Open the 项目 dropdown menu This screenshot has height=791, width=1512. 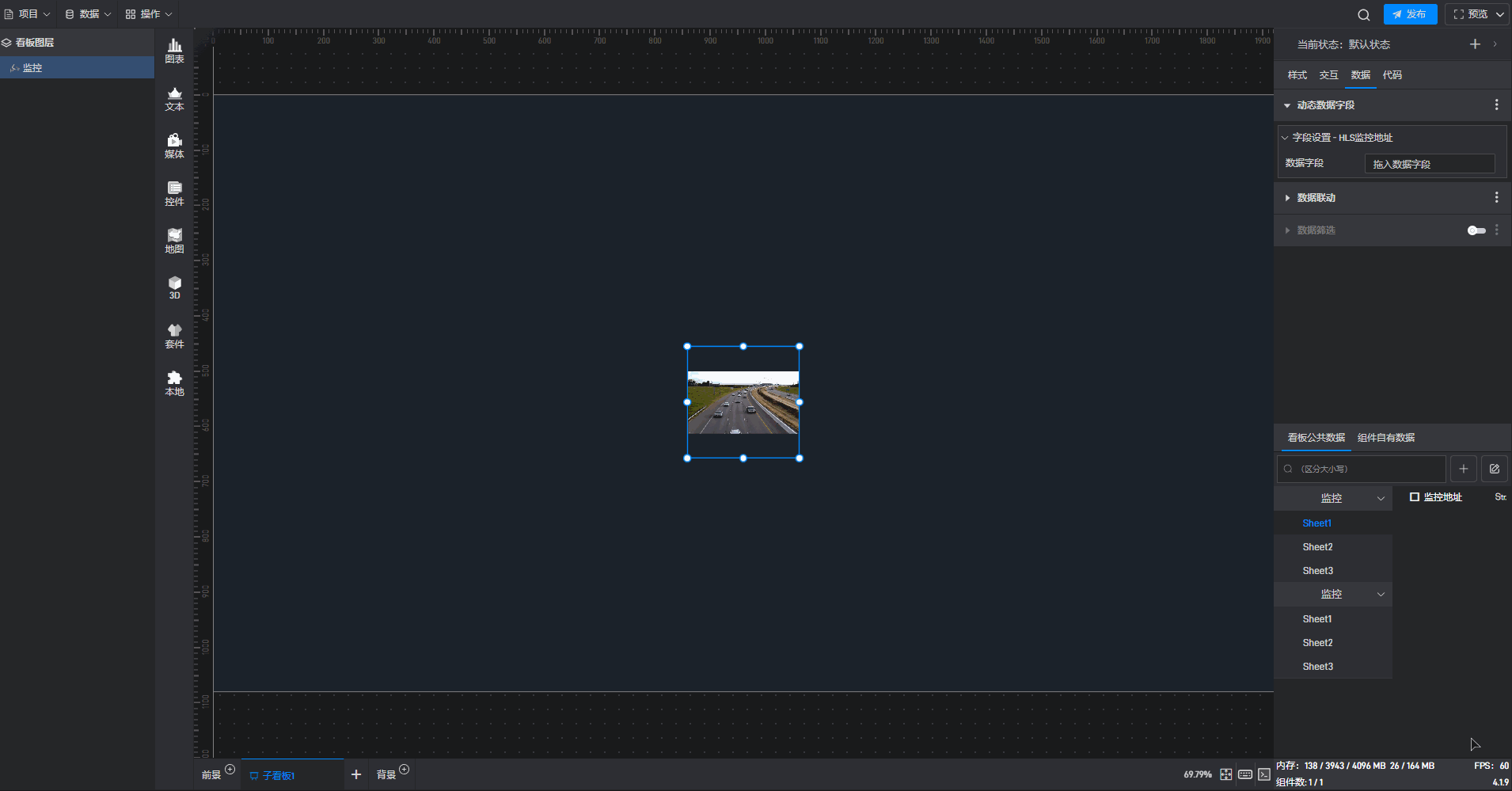(x=28, y=14)
